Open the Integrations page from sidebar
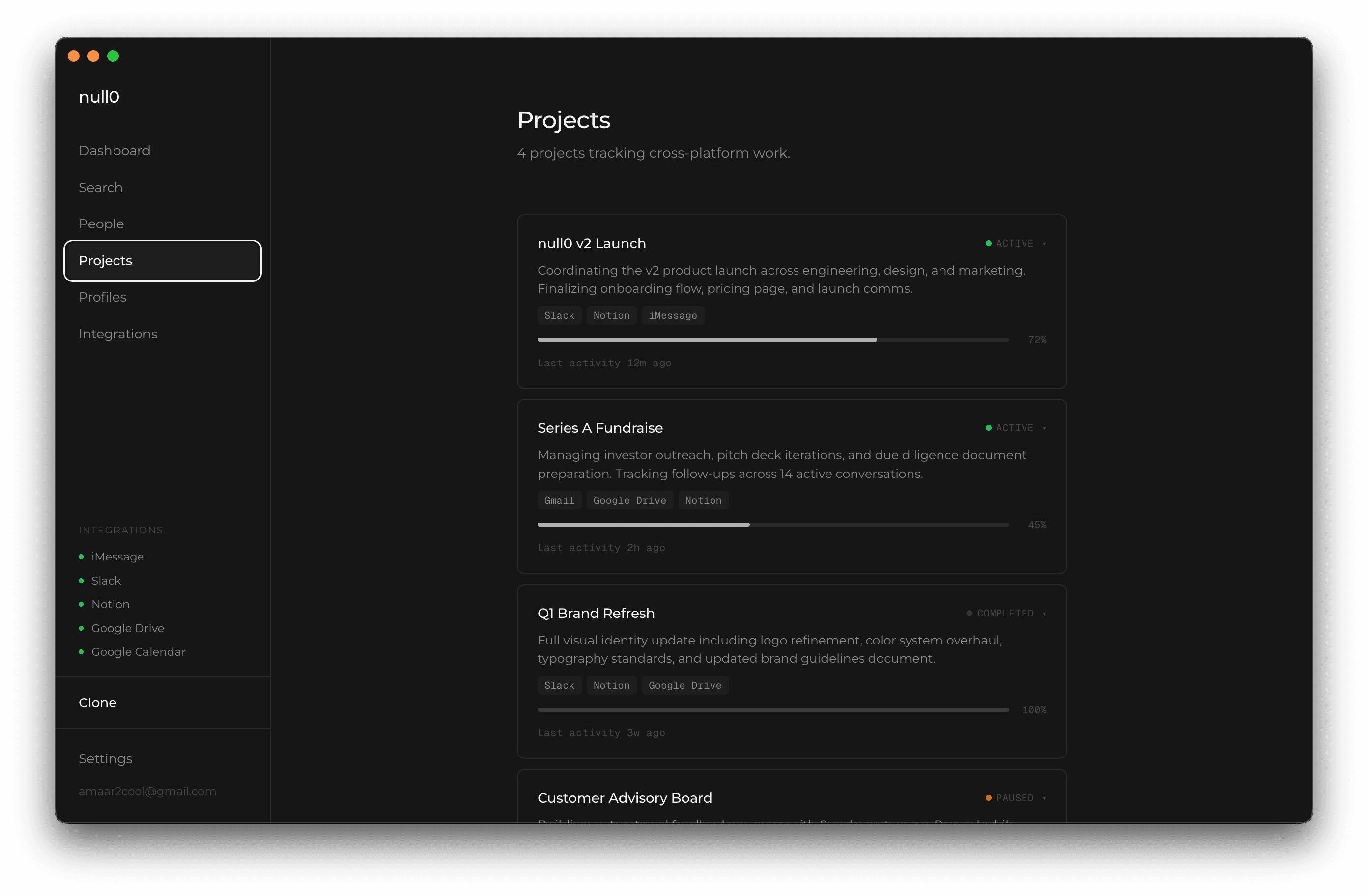Image resolution: width=1368 pixels, height=896 pixels. click(x=118, y=334)
